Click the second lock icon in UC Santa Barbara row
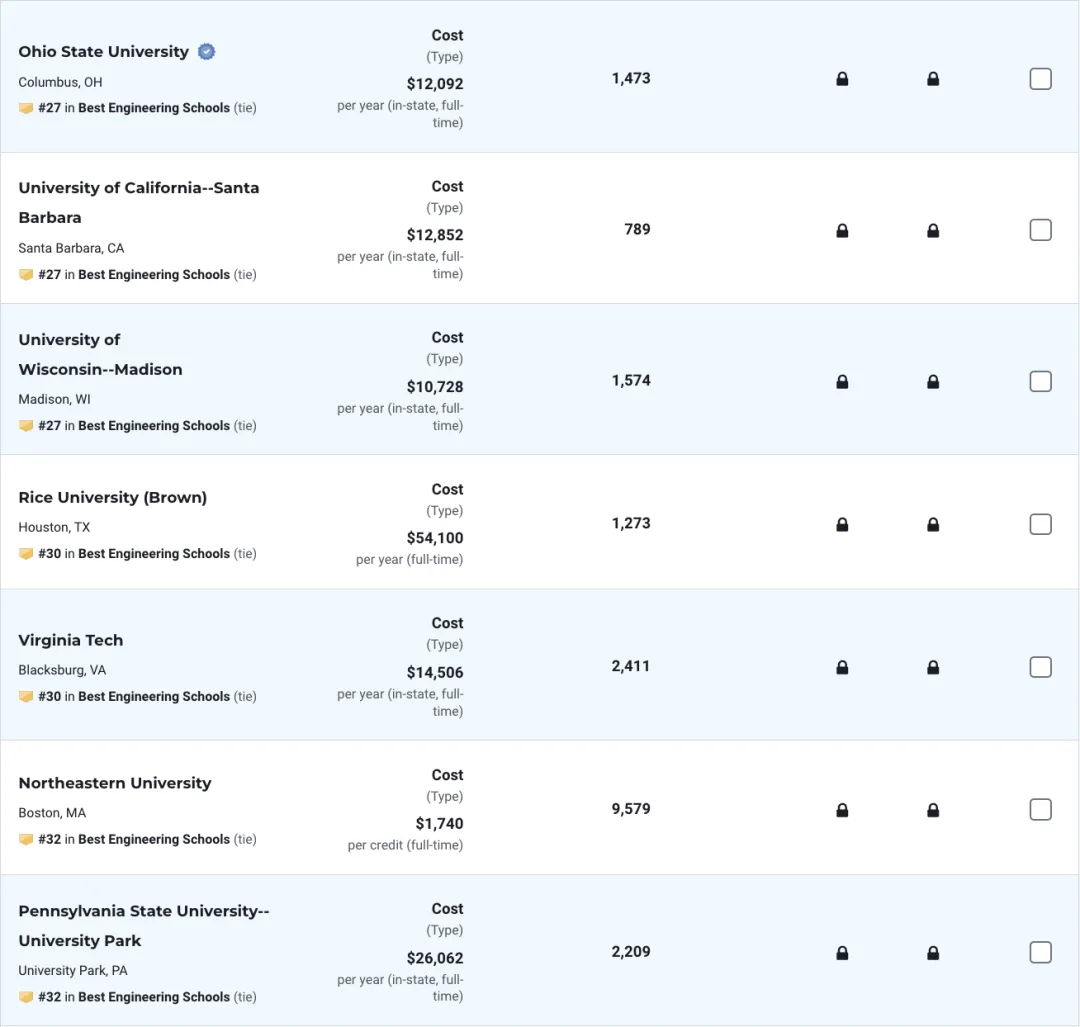Screen dimensions: 1080x1027 pos(933,231)
